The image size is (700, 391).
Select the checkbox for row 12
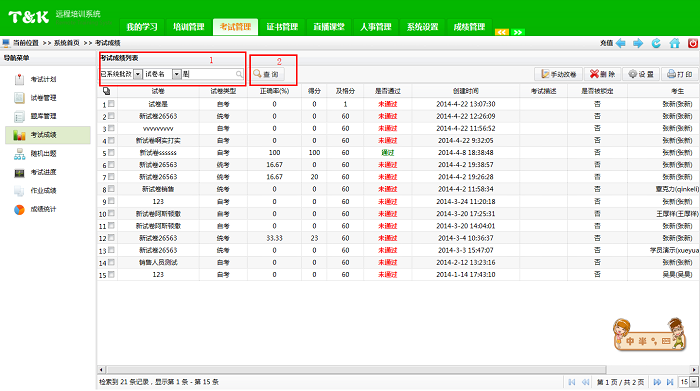[x=111, y=237]
